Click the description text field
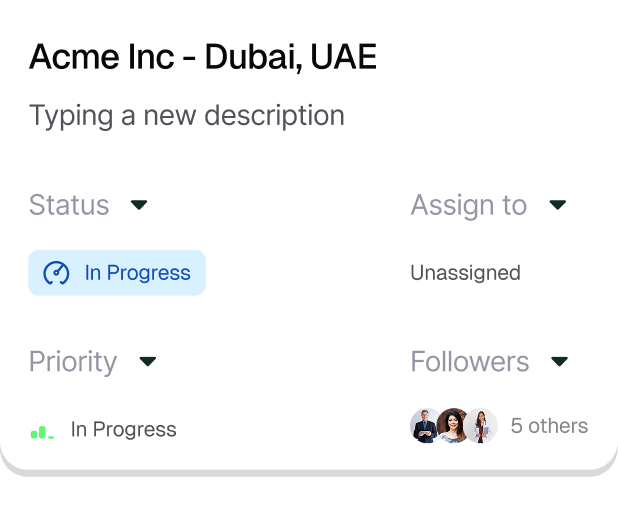Viewport: 618px width, 512px height. (x=187, y=116)
